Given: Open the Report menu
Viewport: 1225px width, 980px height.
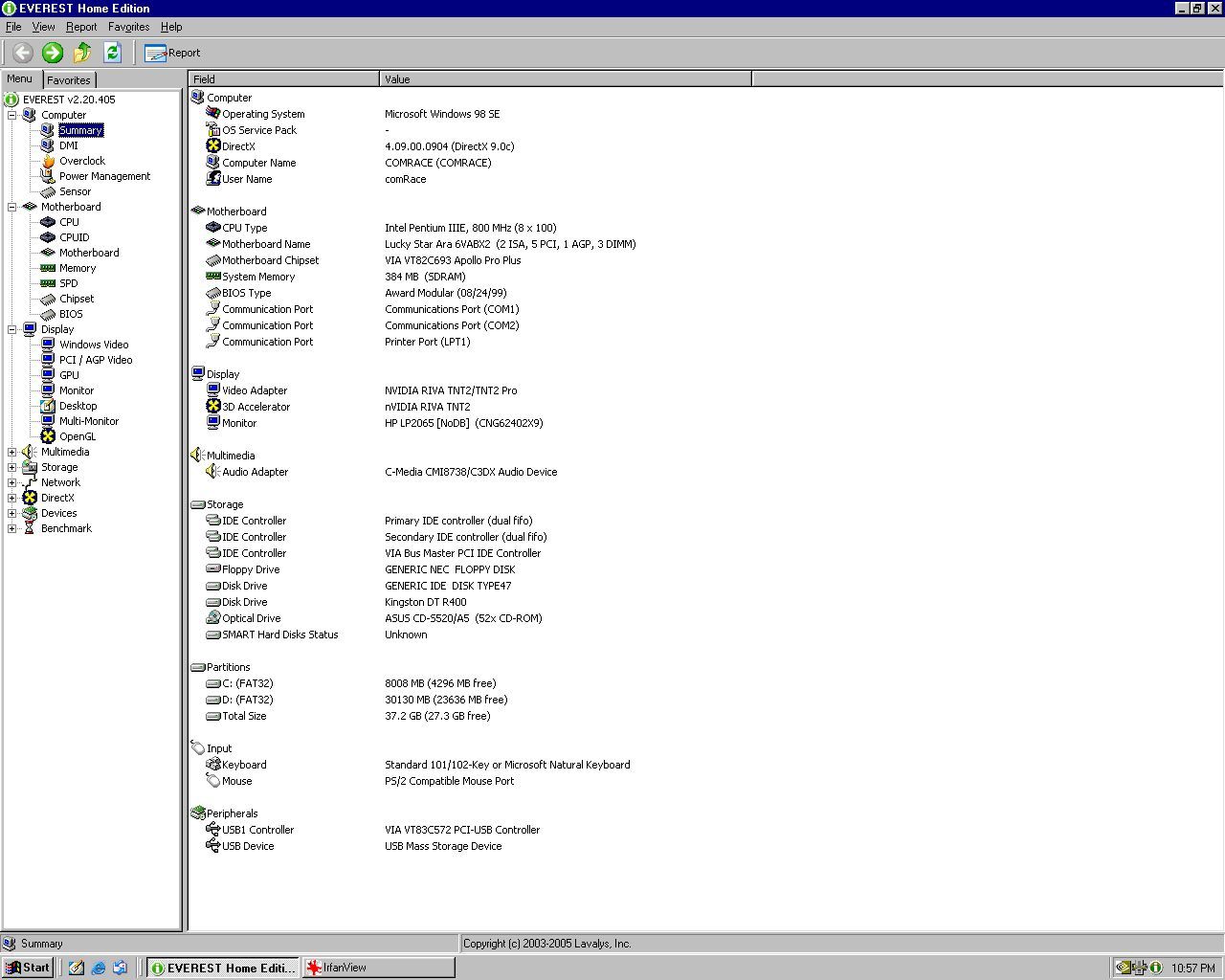Looking at the screenshot, I should (x=81, y=27).
